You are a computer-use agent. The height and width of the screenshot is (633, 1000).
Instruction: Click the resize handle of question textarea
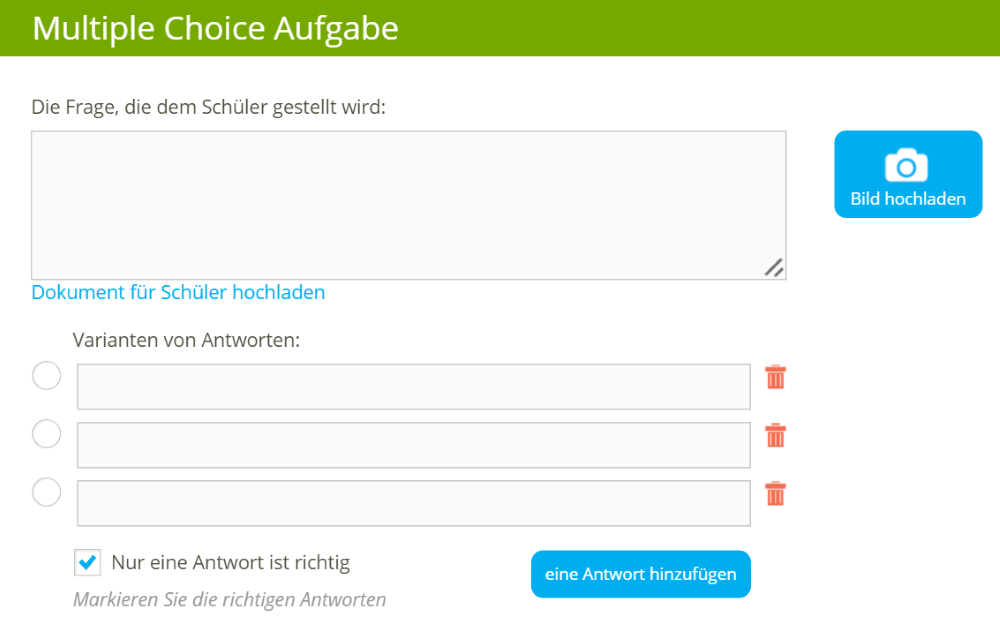coord(774,267)
